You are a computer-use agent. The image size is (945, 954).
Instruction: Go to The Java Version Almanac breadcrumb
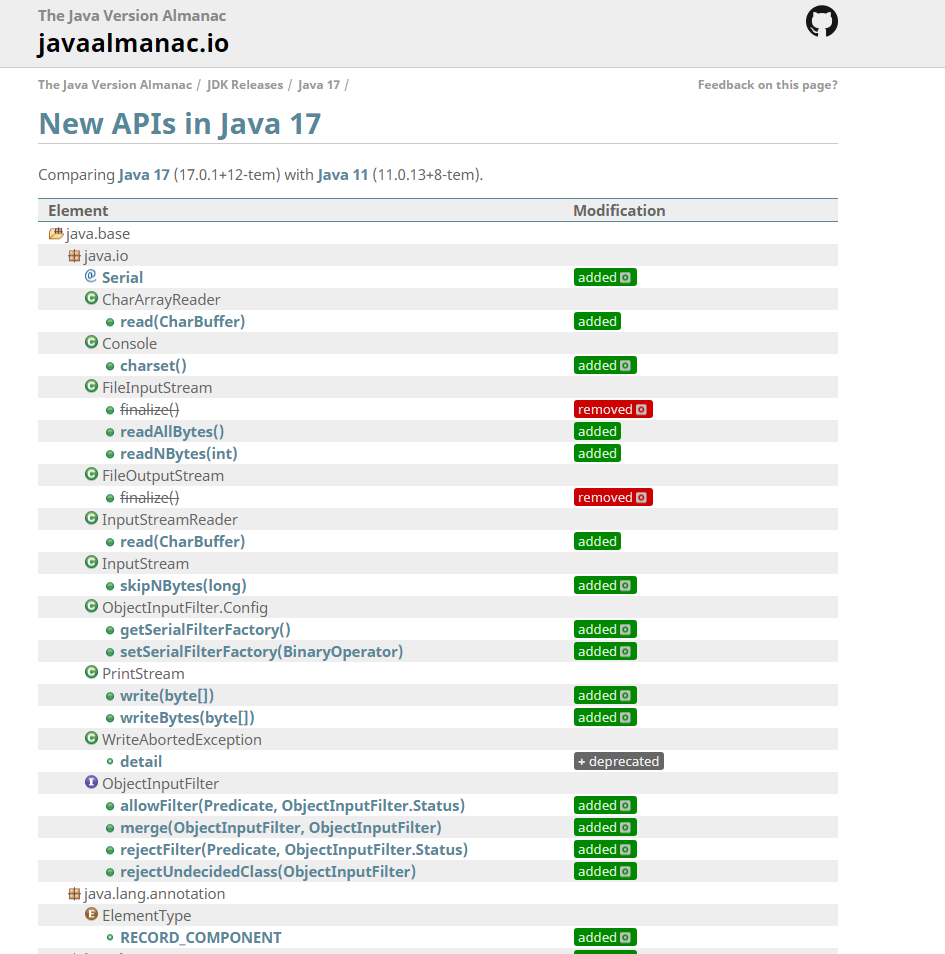[x=115, y=85]
